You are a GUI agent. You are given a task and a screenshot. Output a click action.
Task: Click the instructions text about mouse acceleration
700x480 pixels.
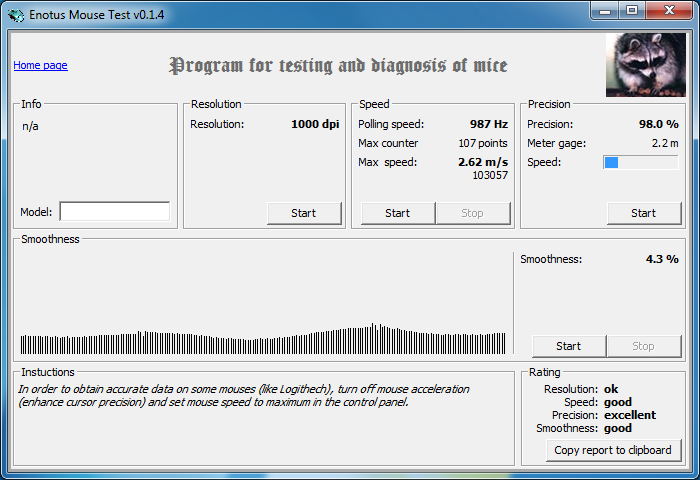pos(244,396)
